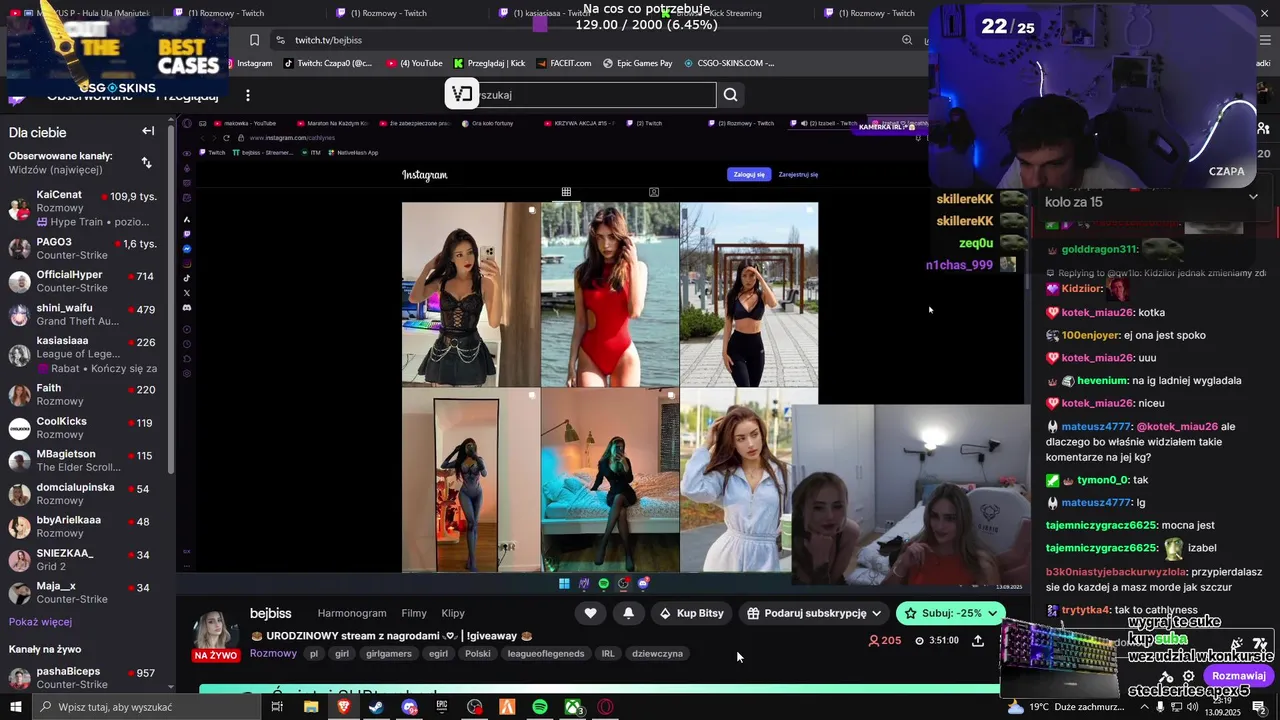1280x720 pixels.
Task: Open Twitch more options three-dot menu
Action: (x=248, y=96)
